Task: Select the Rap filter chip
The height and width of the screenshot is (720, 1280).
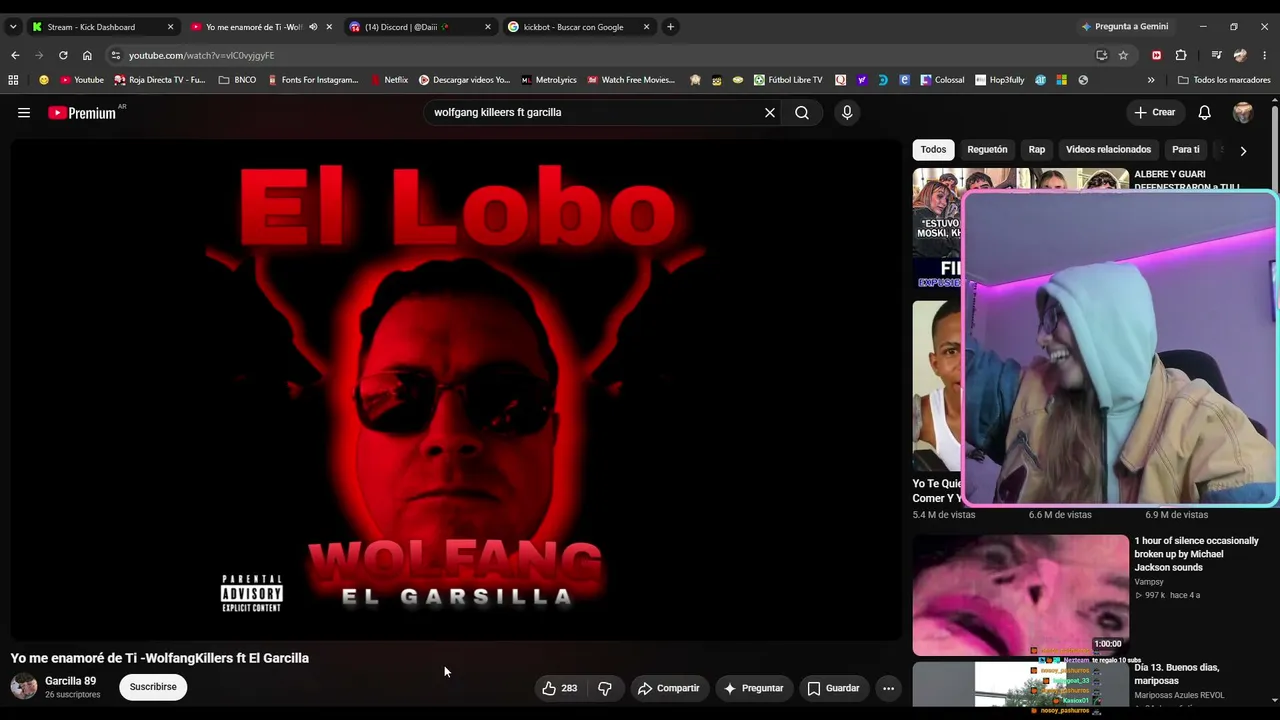Action: (x=1037, y=150)
